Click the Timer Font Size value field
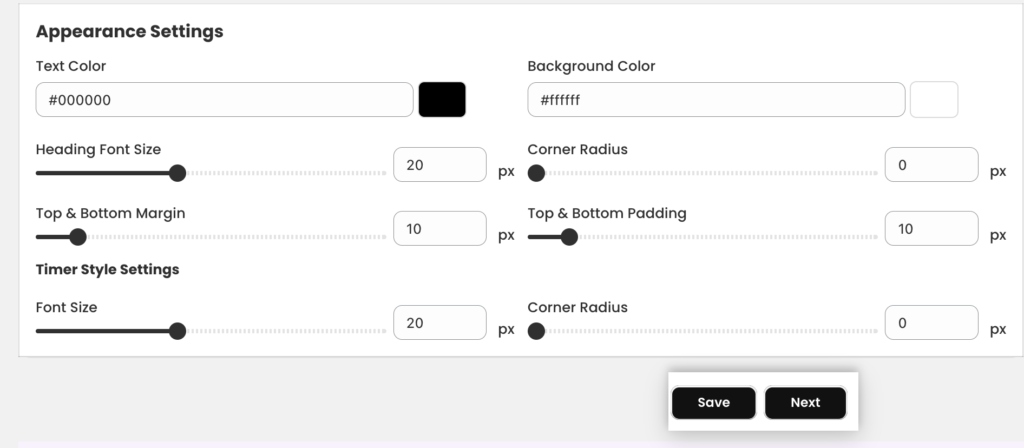The height and width of the screenshot is (448, 1024). pyautogui.click(x=440, y=323)
